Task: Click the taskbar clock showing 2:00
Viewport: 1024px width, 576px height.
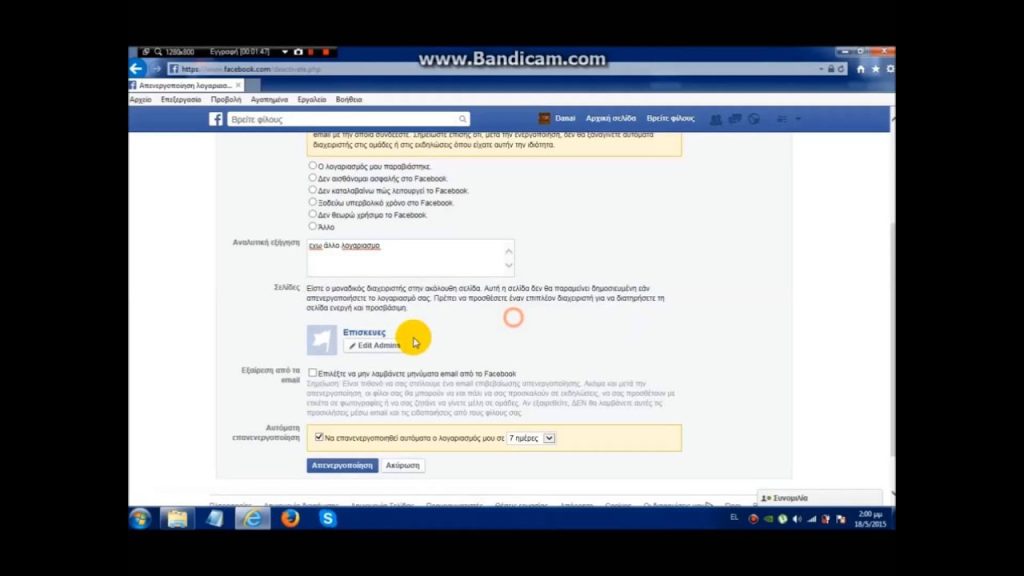Action: point(870,519)
